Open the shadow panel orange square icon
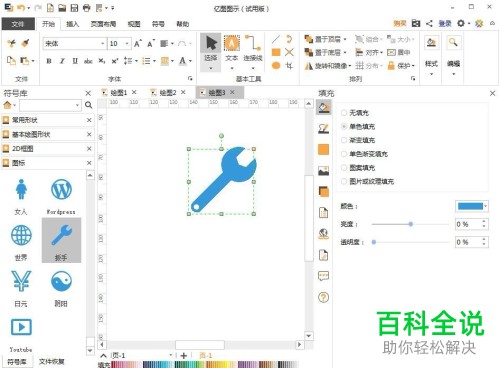This screenshot has width=500, height=368. 323,192
